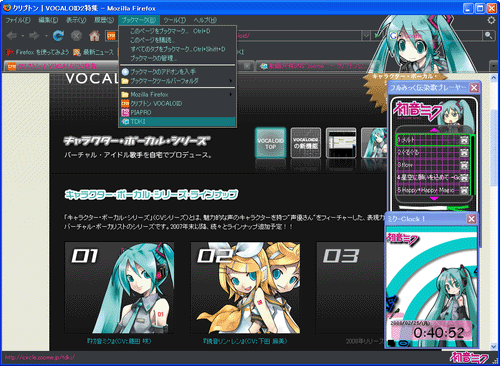This screenshot has width=500, height=366.
Task: Click the RSS icon of 最新ニュース bookmark
Action: click(x=77, y=52)
